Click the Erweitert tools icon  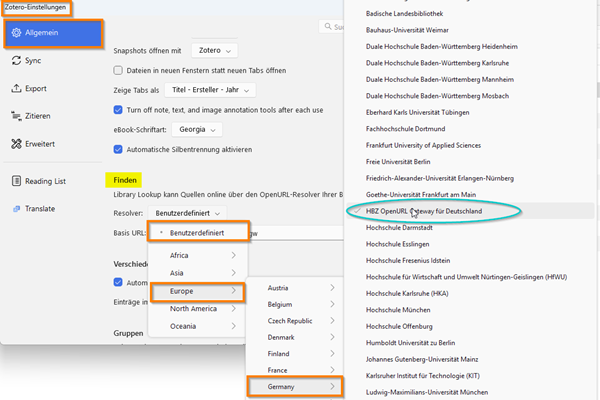[16, 144]
